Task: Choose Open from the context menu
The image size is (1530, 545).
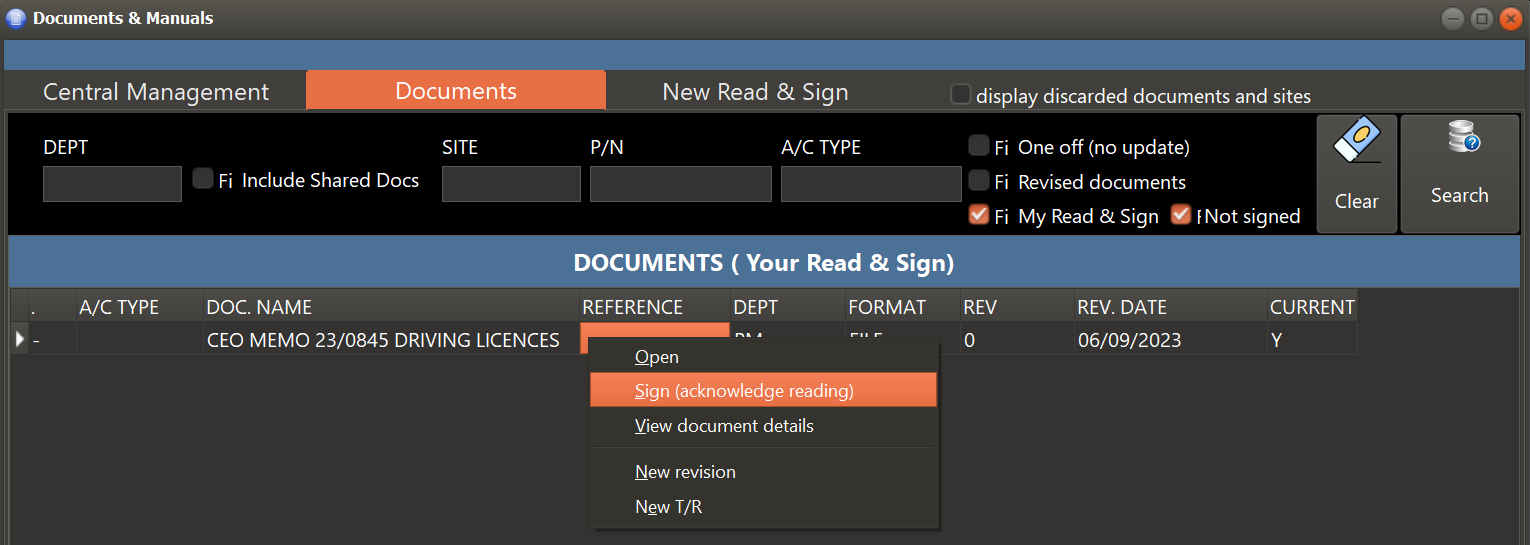Action: tap(764, 357)
